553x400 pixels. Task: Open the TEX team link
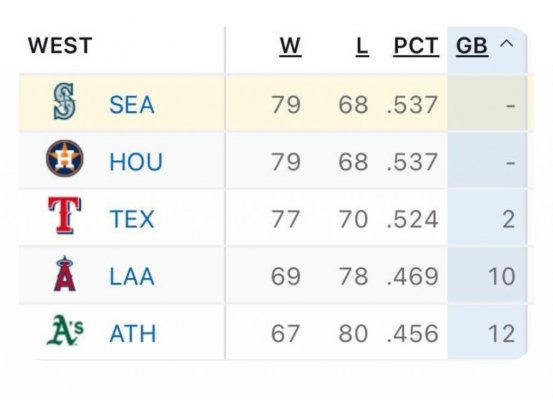[132, 219]
